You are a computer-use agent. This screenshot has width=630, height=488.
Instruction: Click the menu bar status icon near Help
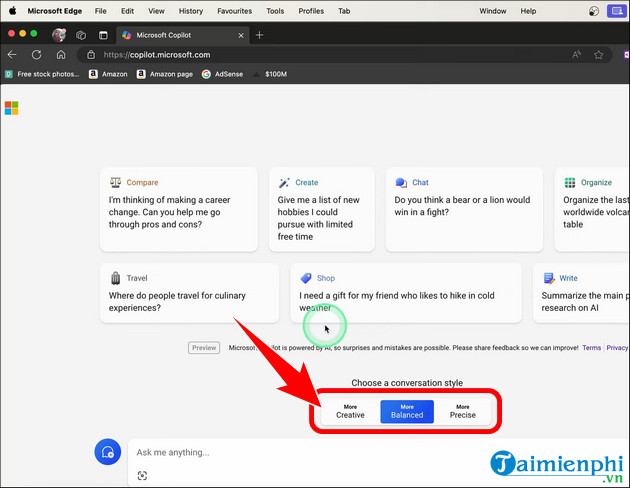pyautogui.click(x=594, y=11)
